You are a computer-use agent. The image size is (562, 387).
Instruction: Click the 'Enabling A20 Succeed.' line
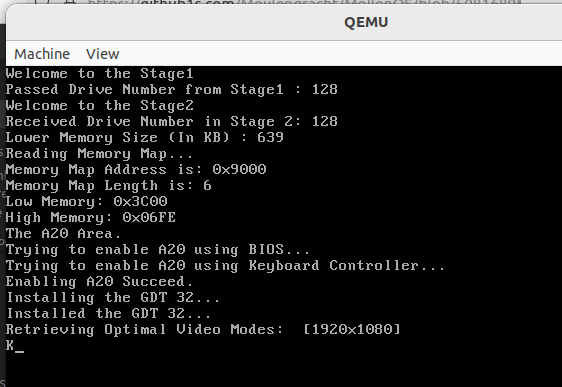point(99,282)
